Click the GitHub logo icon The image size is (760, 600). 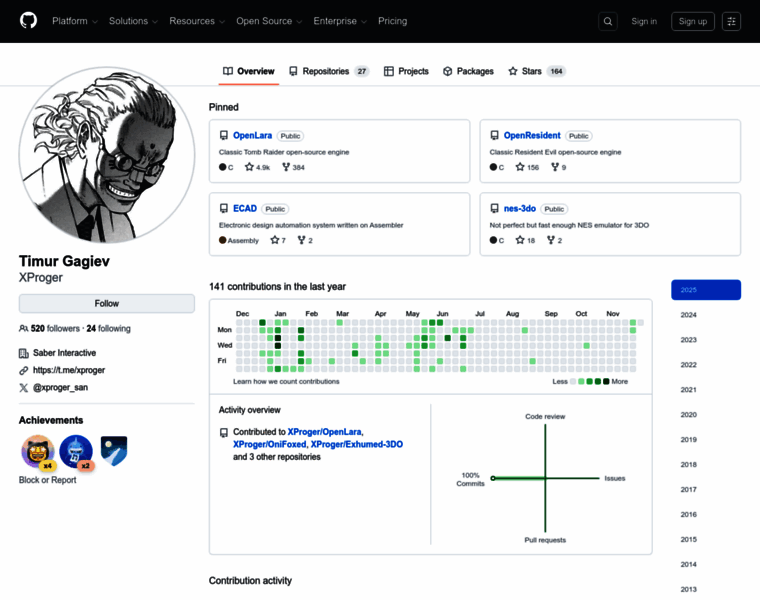click(28, 21)
